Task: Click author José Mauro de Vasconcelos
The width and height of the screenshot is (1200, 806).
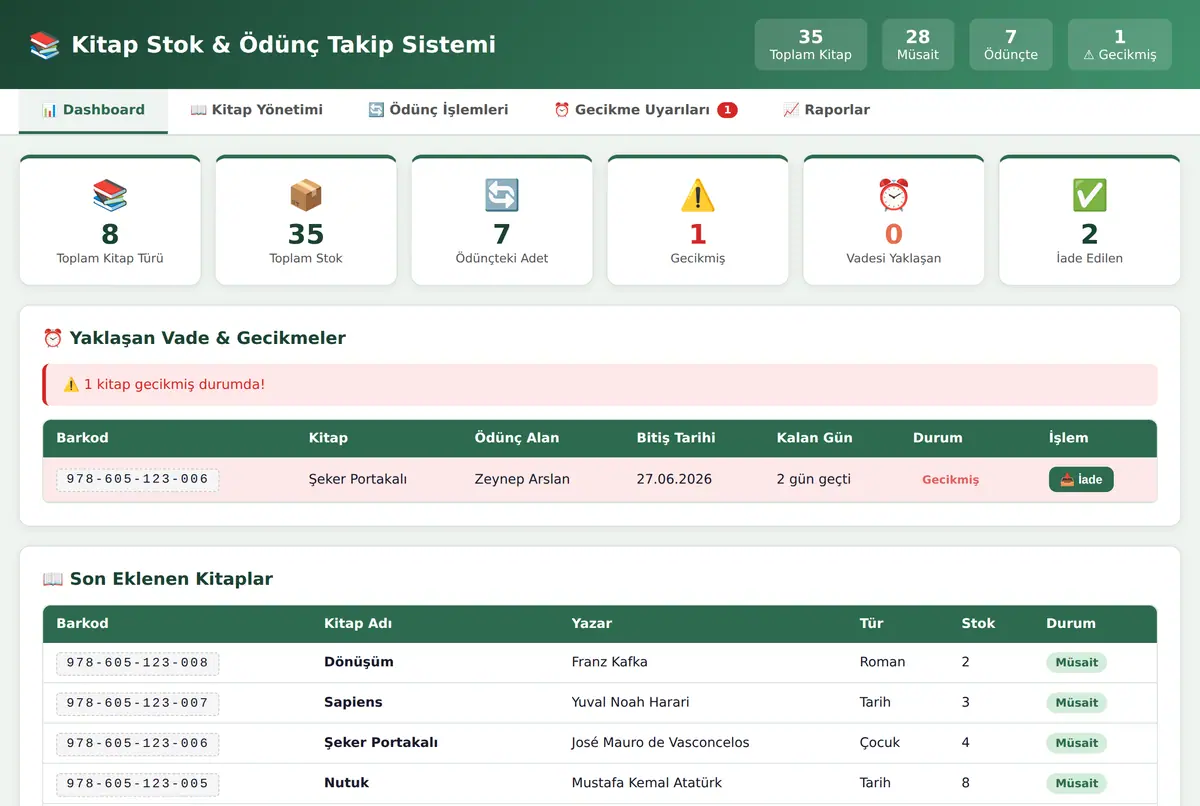Action: click(660, 742)
